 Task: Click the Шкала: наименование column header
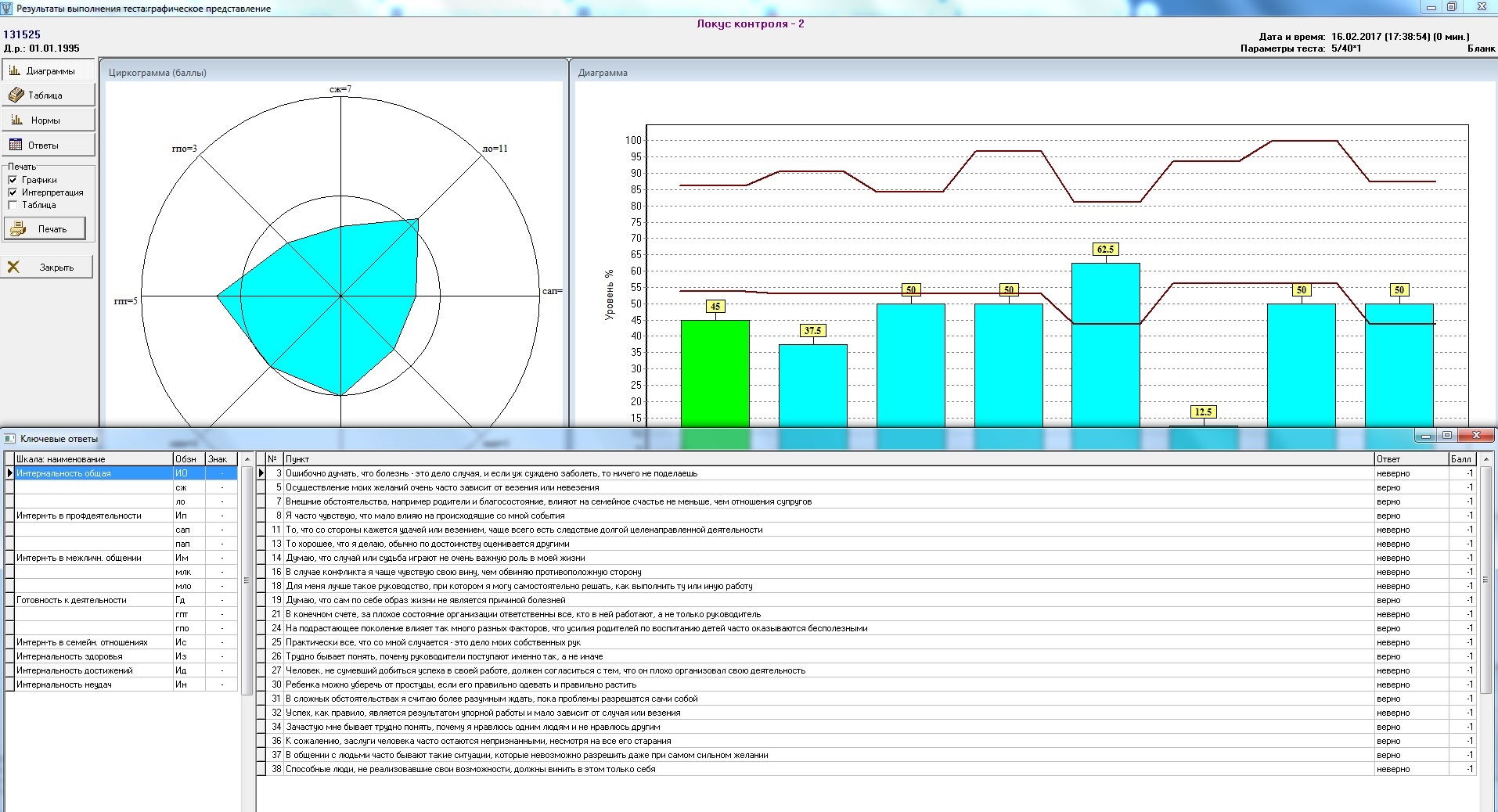[92, 459]
